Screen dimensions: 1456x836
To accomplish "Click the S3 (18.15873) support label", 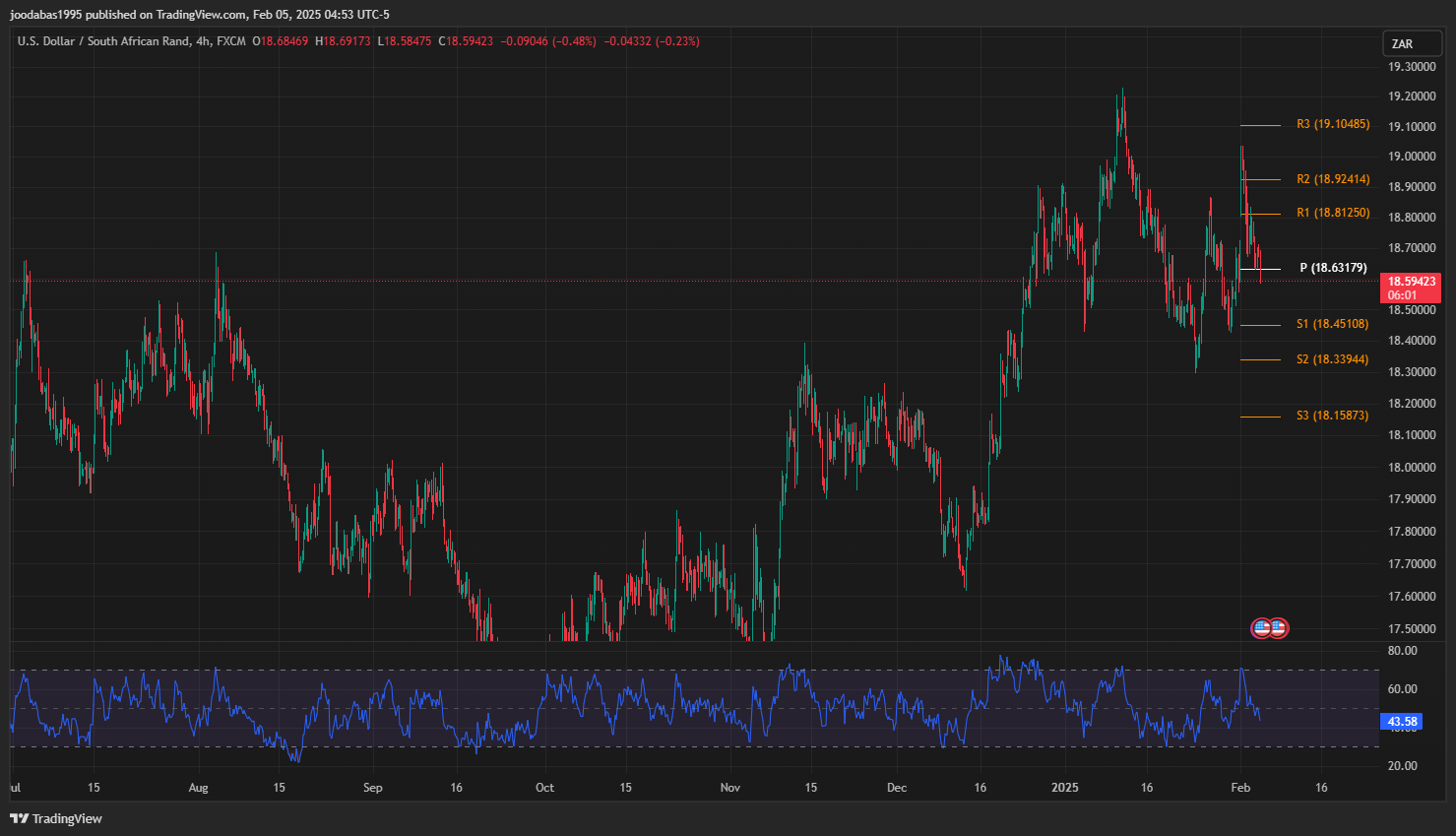I will tap(1332, 416).
